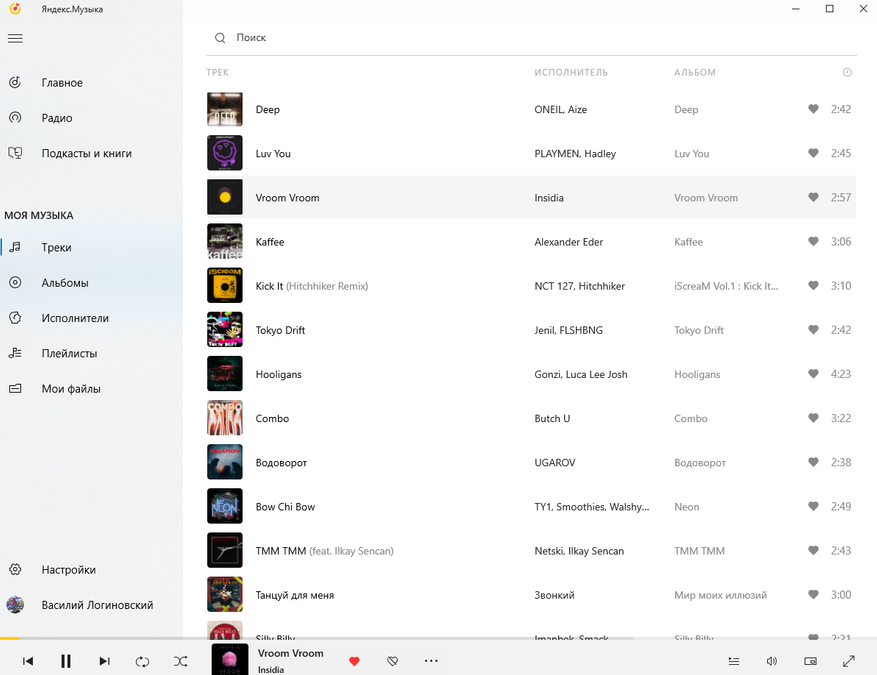This screenshot has height=675, width=877.
Task: Dislike current track crossed heart
Action: click(x=393, y=662)
